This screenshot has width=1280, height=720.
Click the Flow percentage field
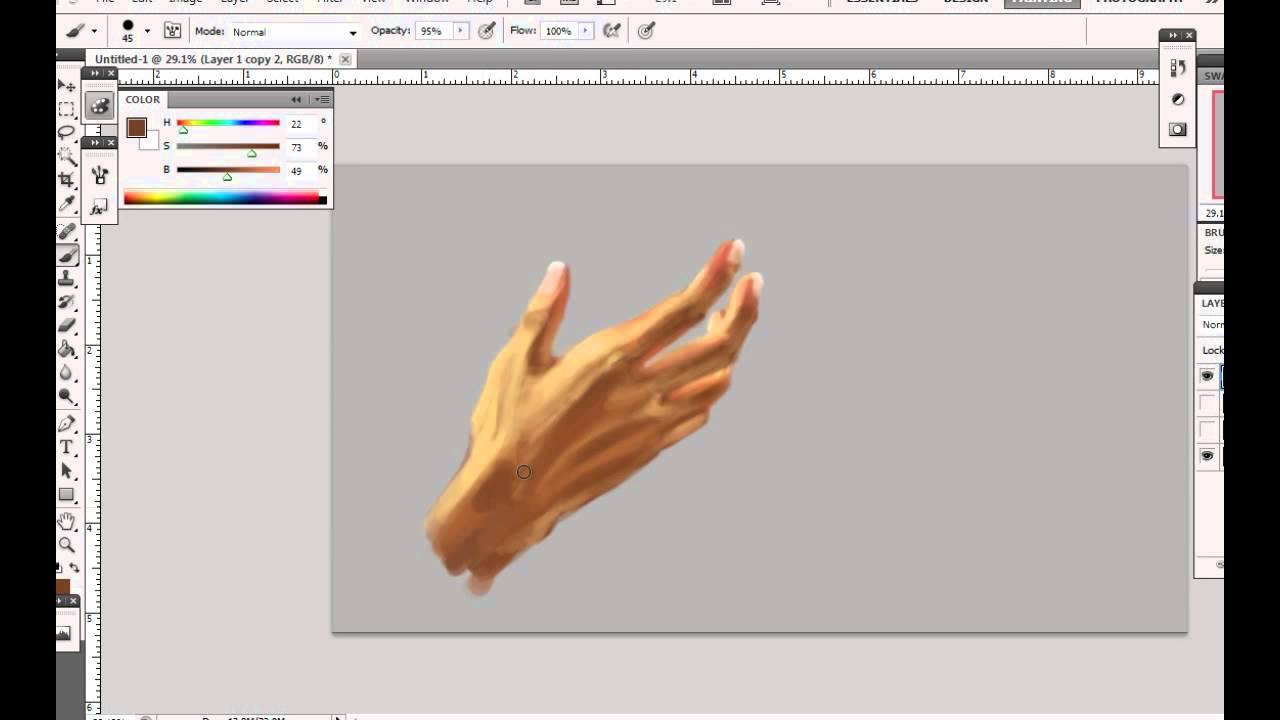coord(560,31)
